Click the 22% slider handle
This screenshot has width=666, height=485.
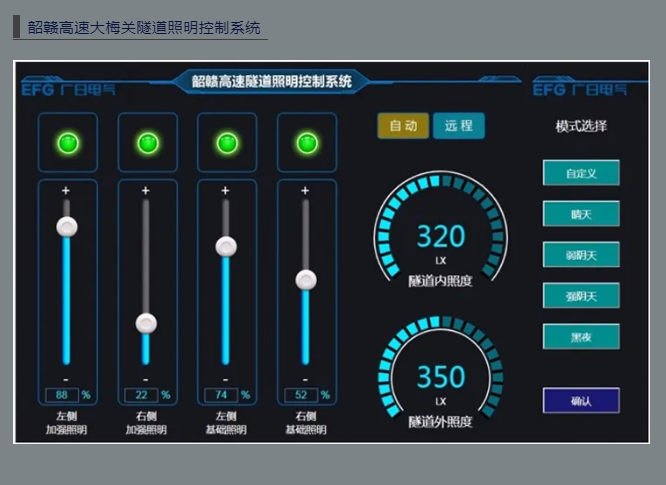[x=147, y=323]
